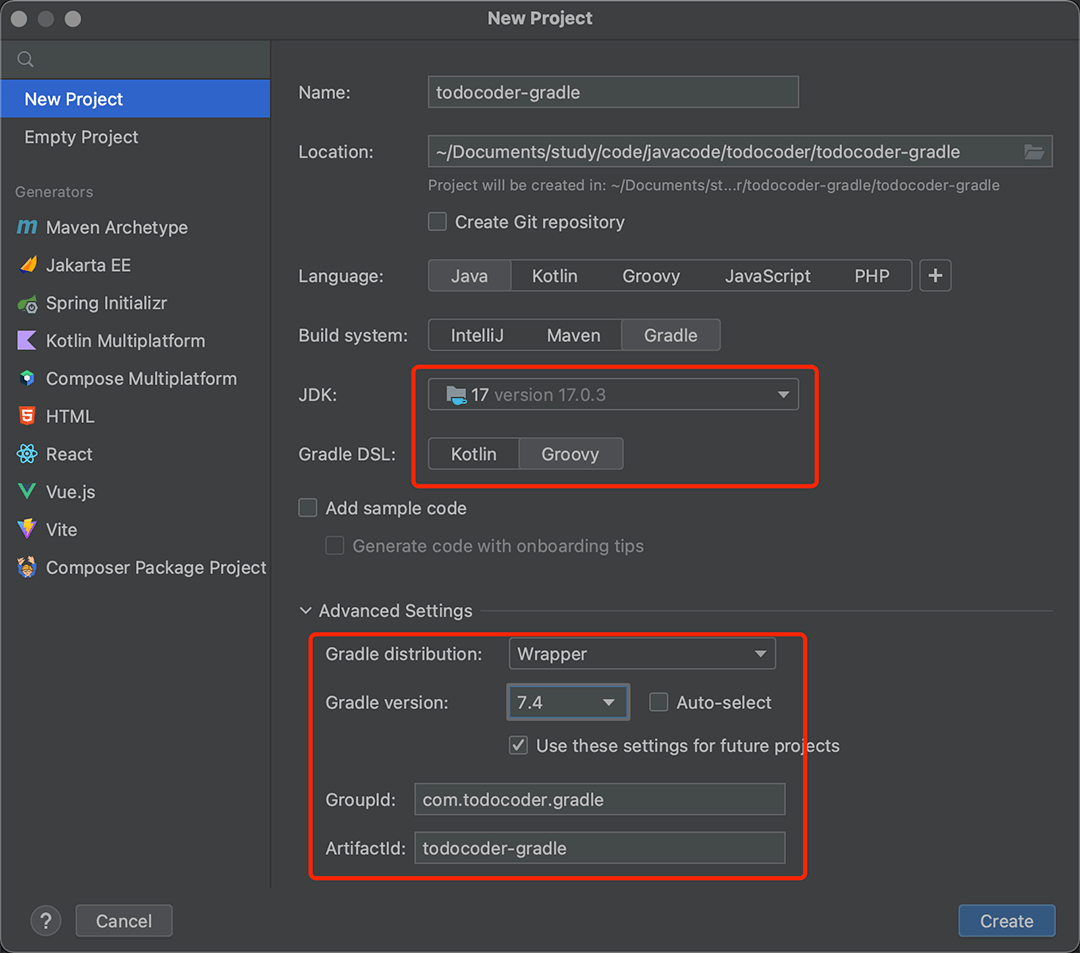Click the Maven Archetype icon

point(27,227)
